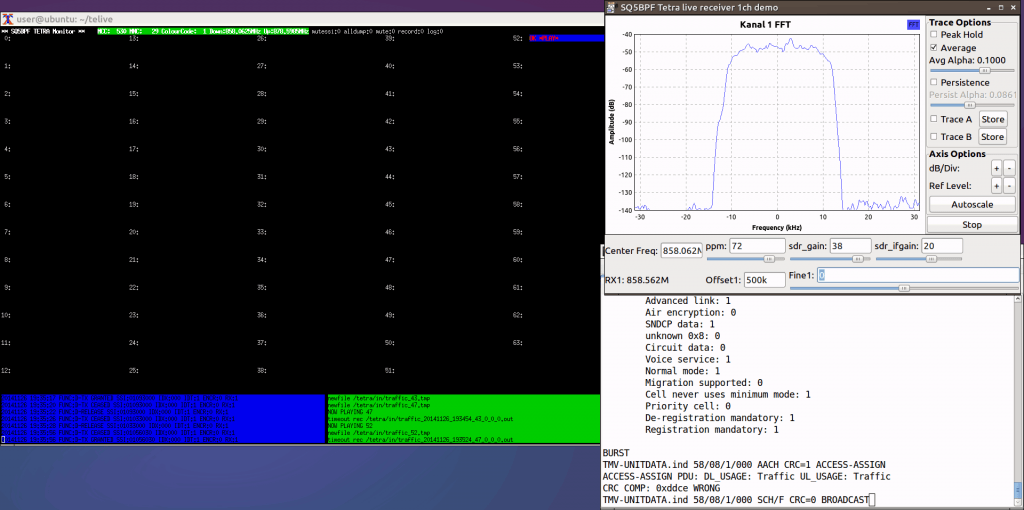Click the 'SNDCP data: 1' terminal line
The height and width of the screenshot is (510, 1024).
pos(680,325)
